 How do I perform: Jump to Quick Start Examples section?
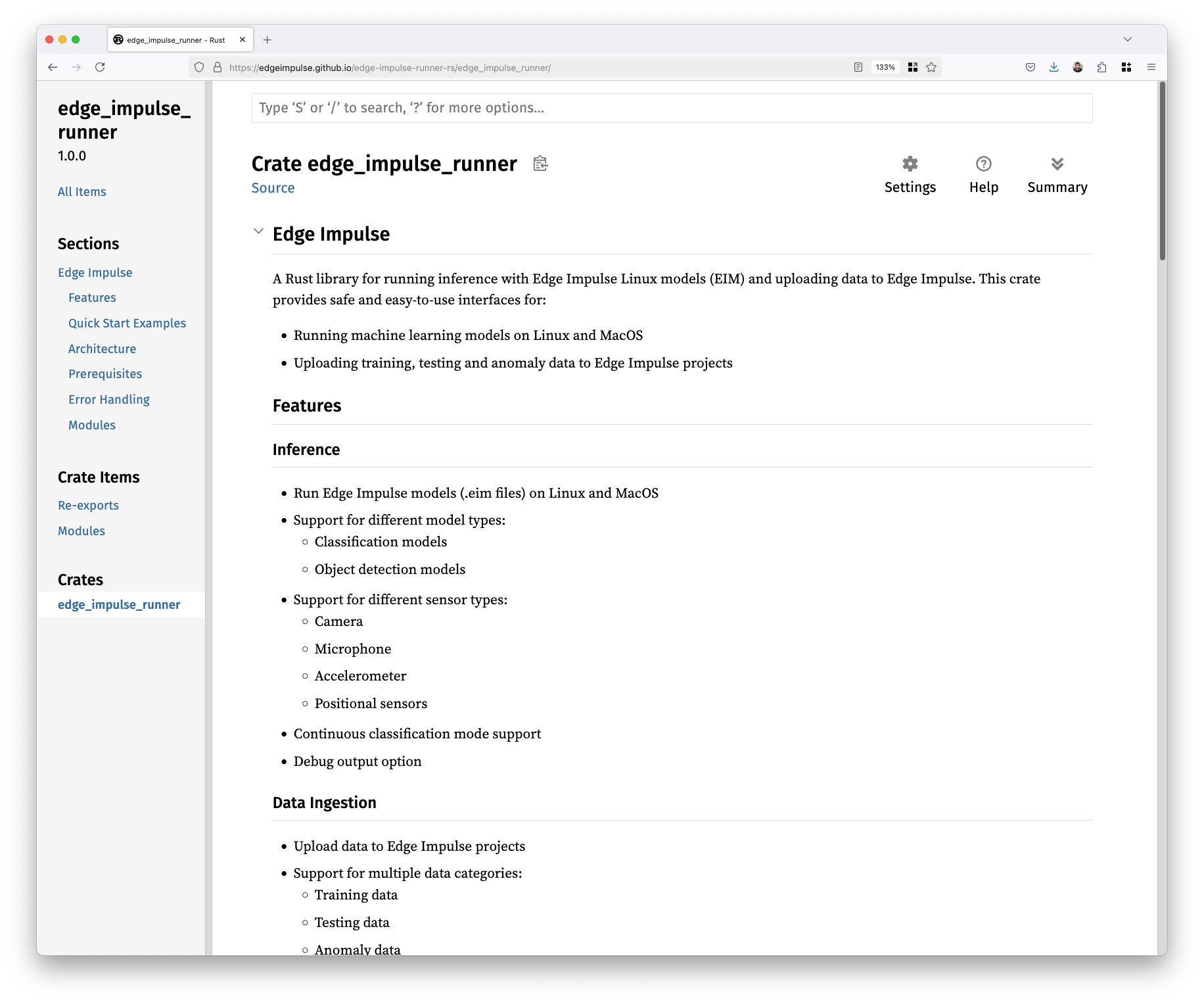tap(127, 323)
